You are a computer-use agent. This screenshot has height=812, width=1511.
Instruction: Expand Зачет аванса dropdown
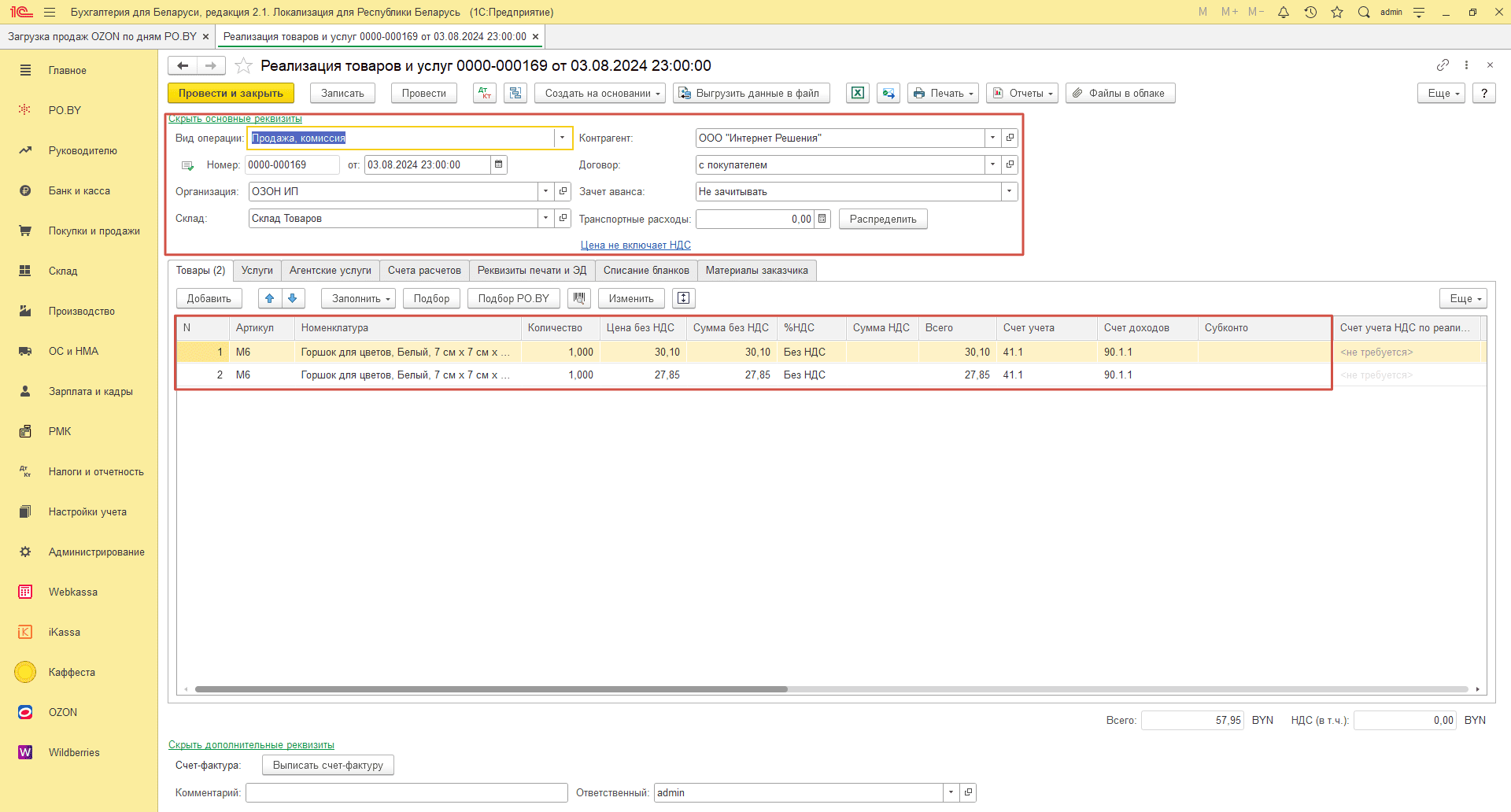click(x=1009, y=191)
